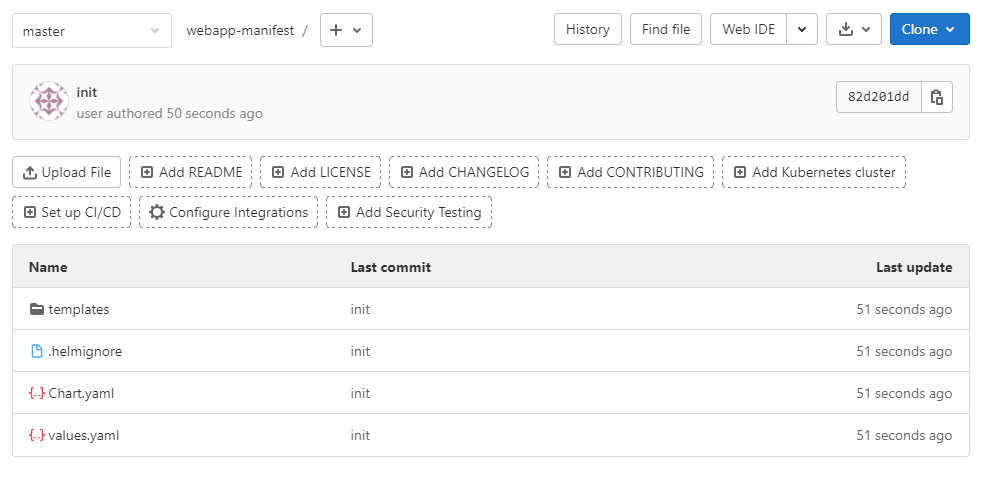
Task: Expand the plus add-file dropdown
Action: [x=346, y=30]
